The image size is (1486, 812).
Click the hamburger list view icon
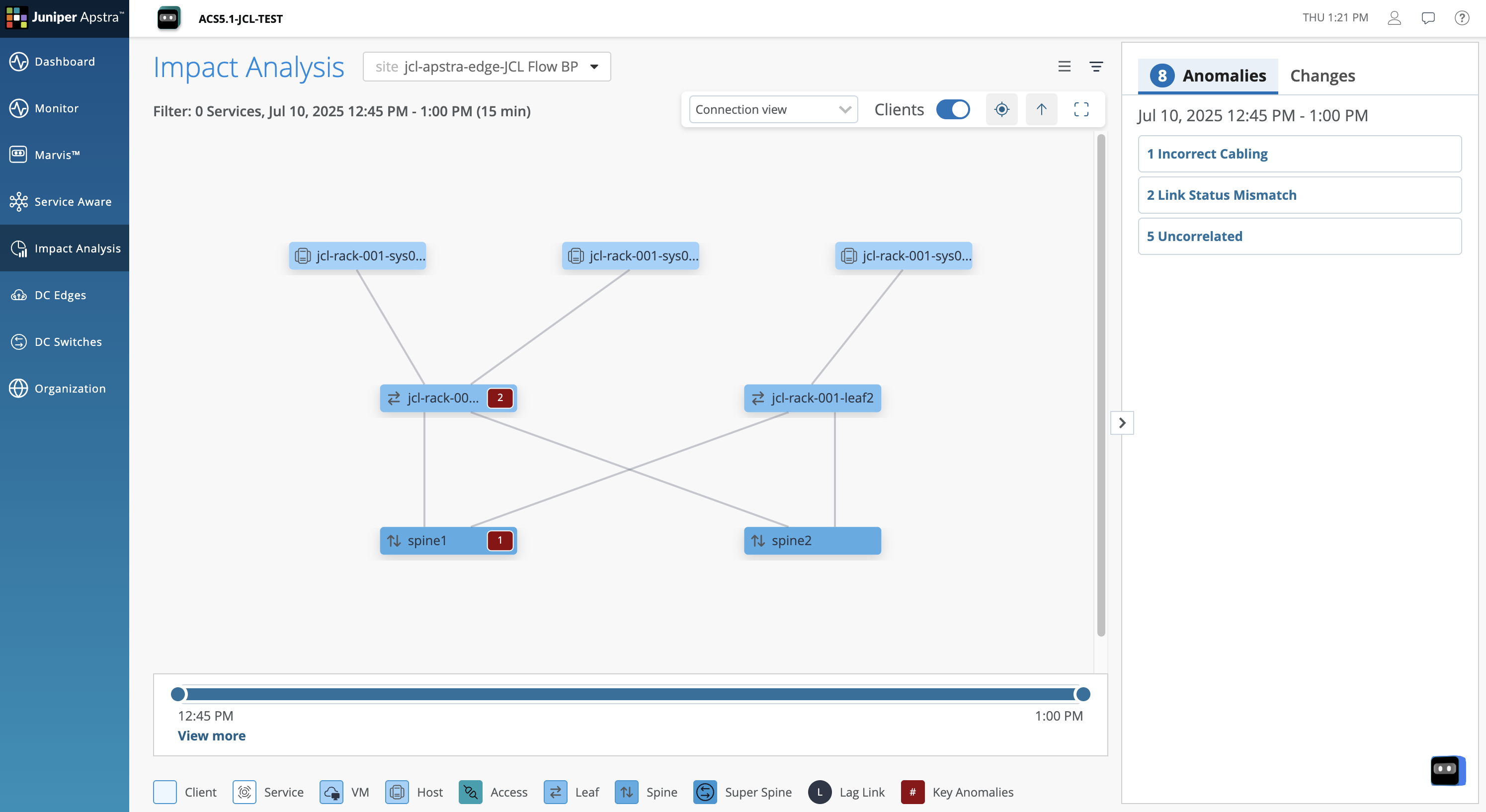pos(1065,67)
